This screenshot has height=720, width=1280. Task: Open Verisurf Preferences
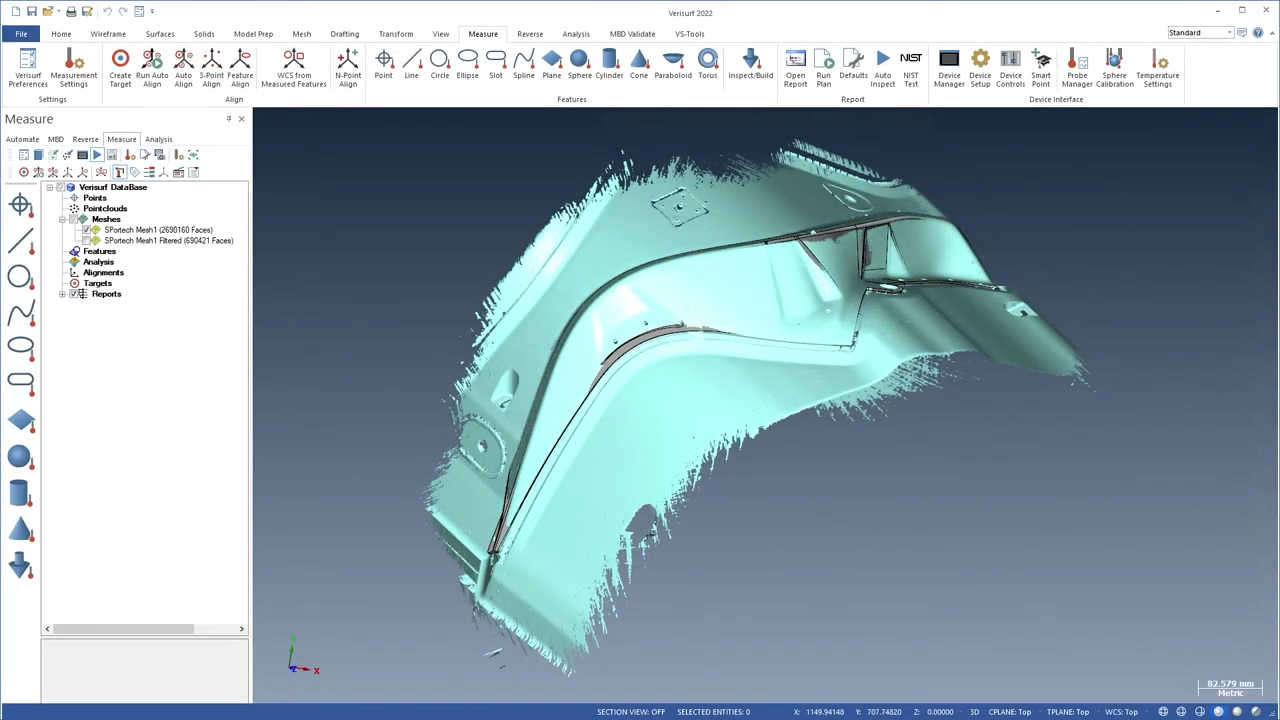coord(28,68)
